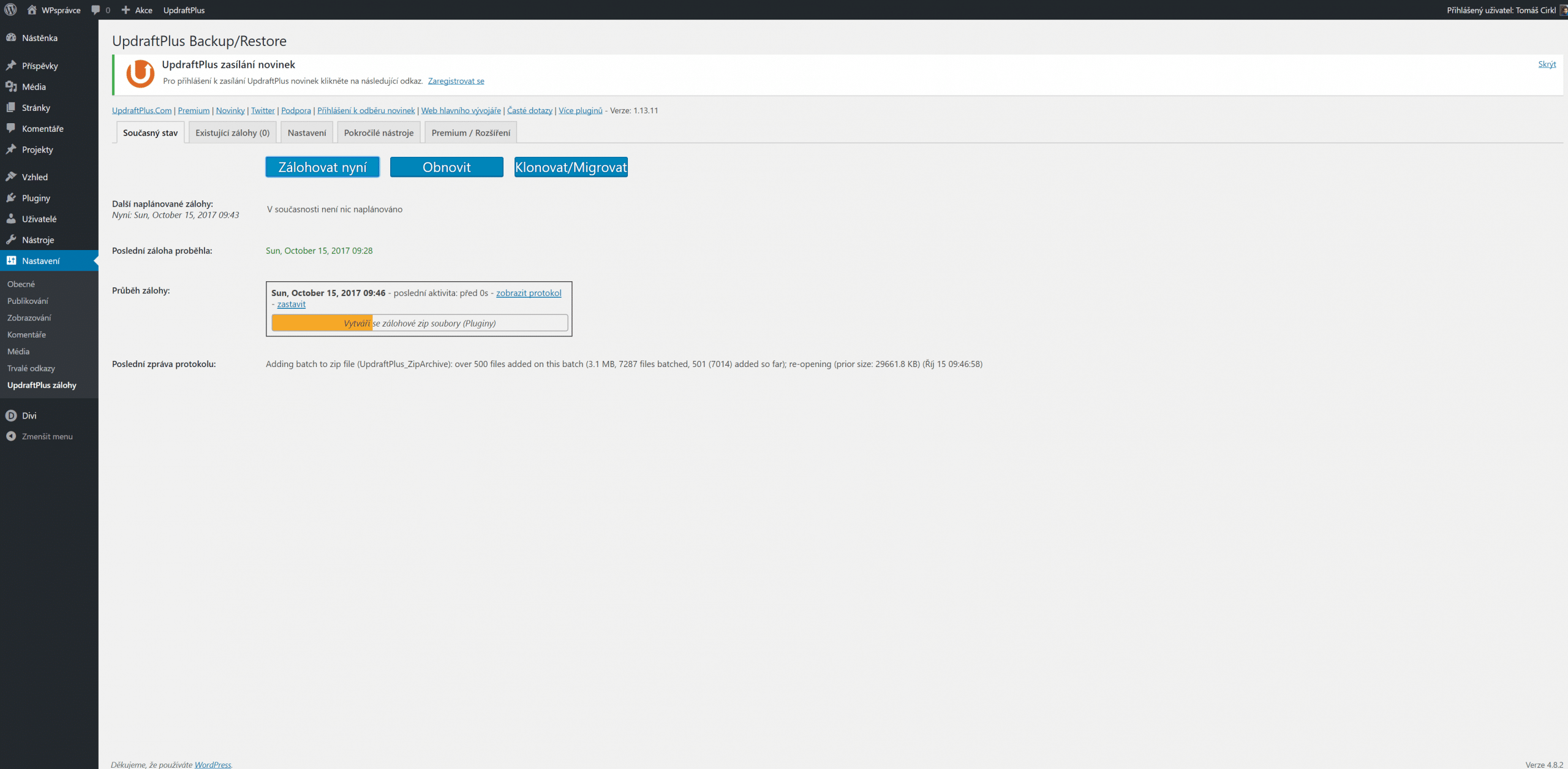Click the Nastavení sliders icon
Viewport: 1568px width, 769px height.
[x=11, y=260]
